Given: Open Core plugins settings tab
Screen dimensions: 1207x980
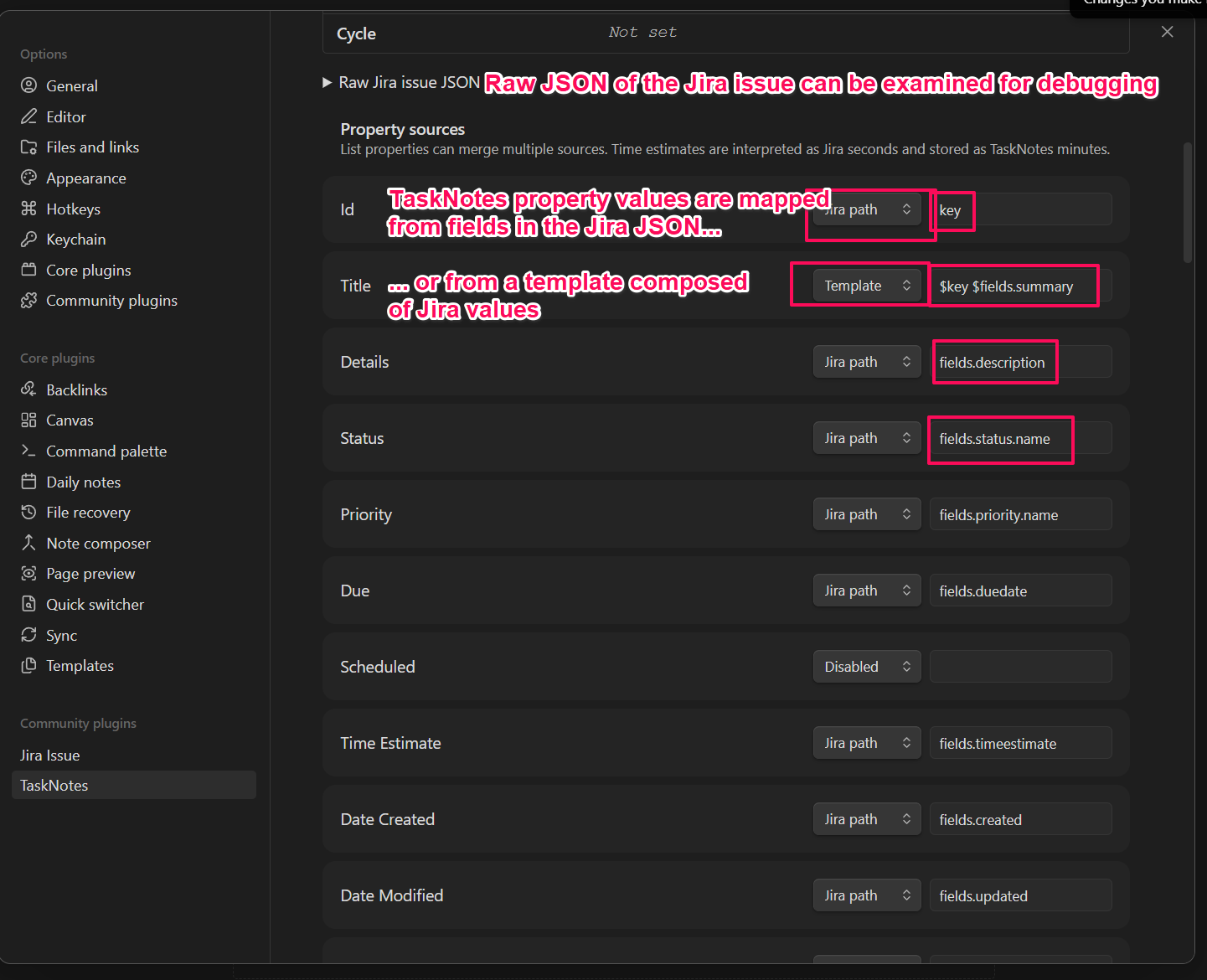Looking at the screenshot, I should pos(134,270).
